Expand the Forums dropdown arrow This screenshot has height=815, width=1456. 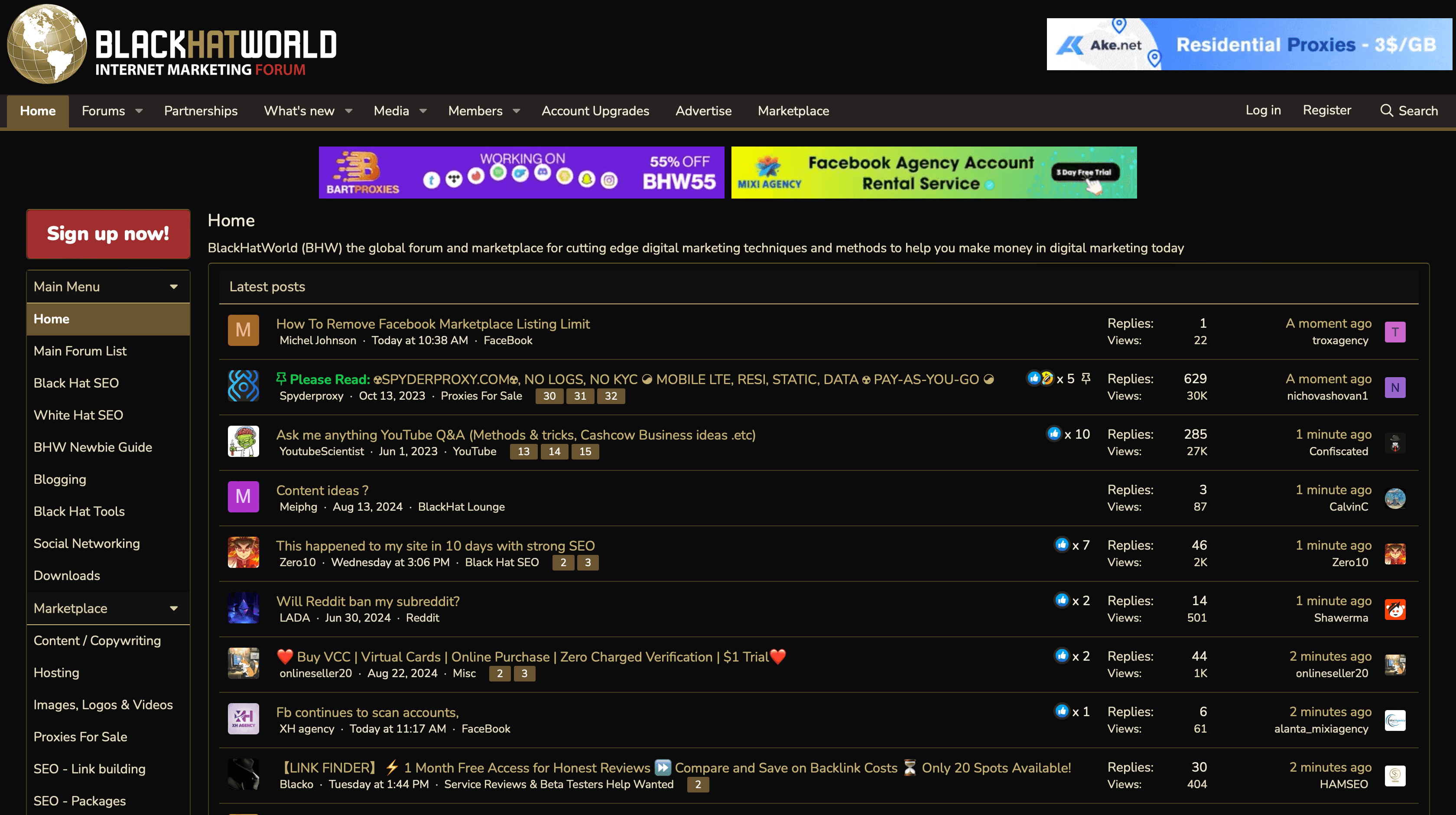[139, 111]
